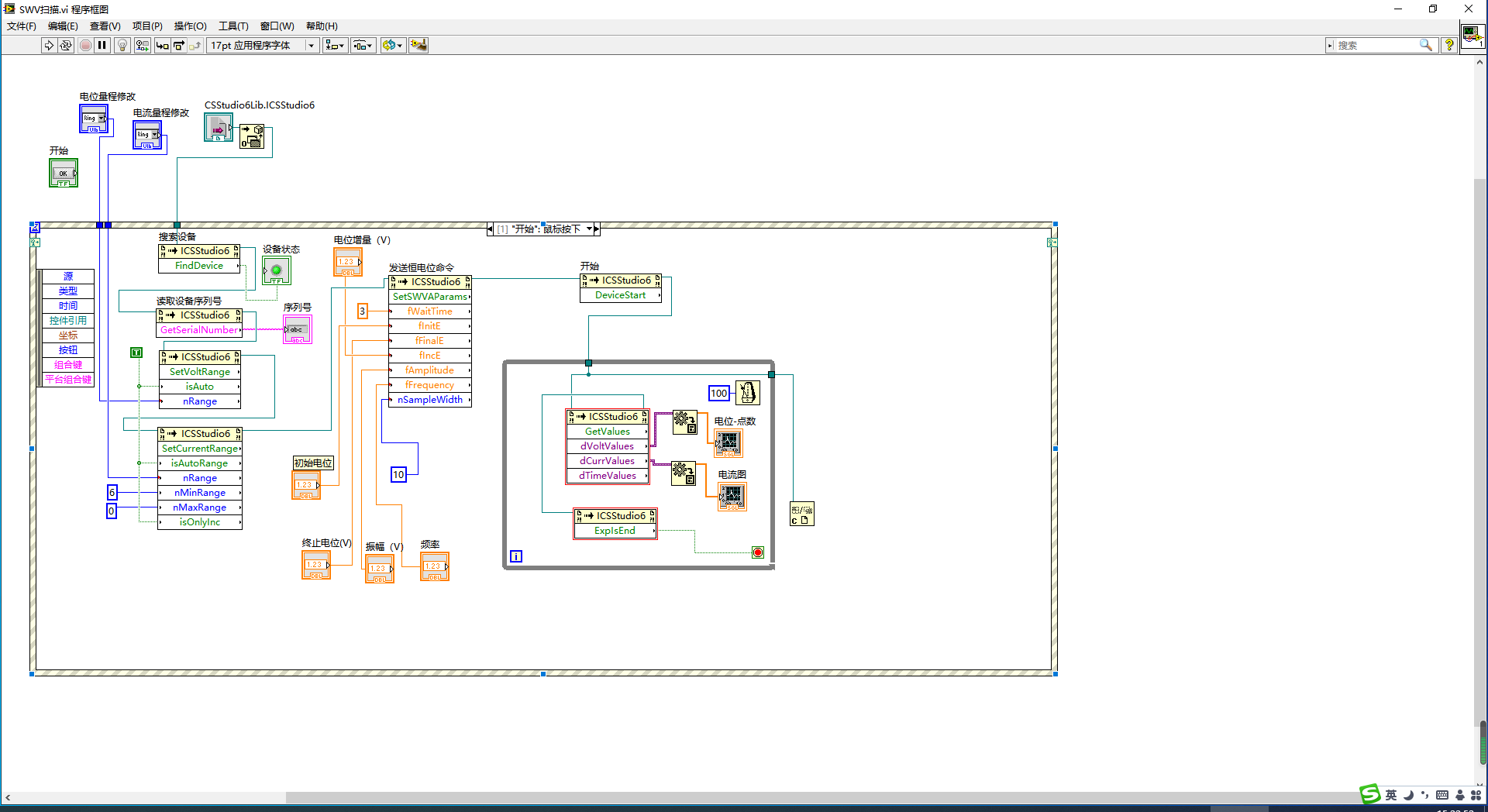Viewport: 1488px width, 812px height.
Task: Click the Run Continuously button
Action: click(x=66, y=46)
